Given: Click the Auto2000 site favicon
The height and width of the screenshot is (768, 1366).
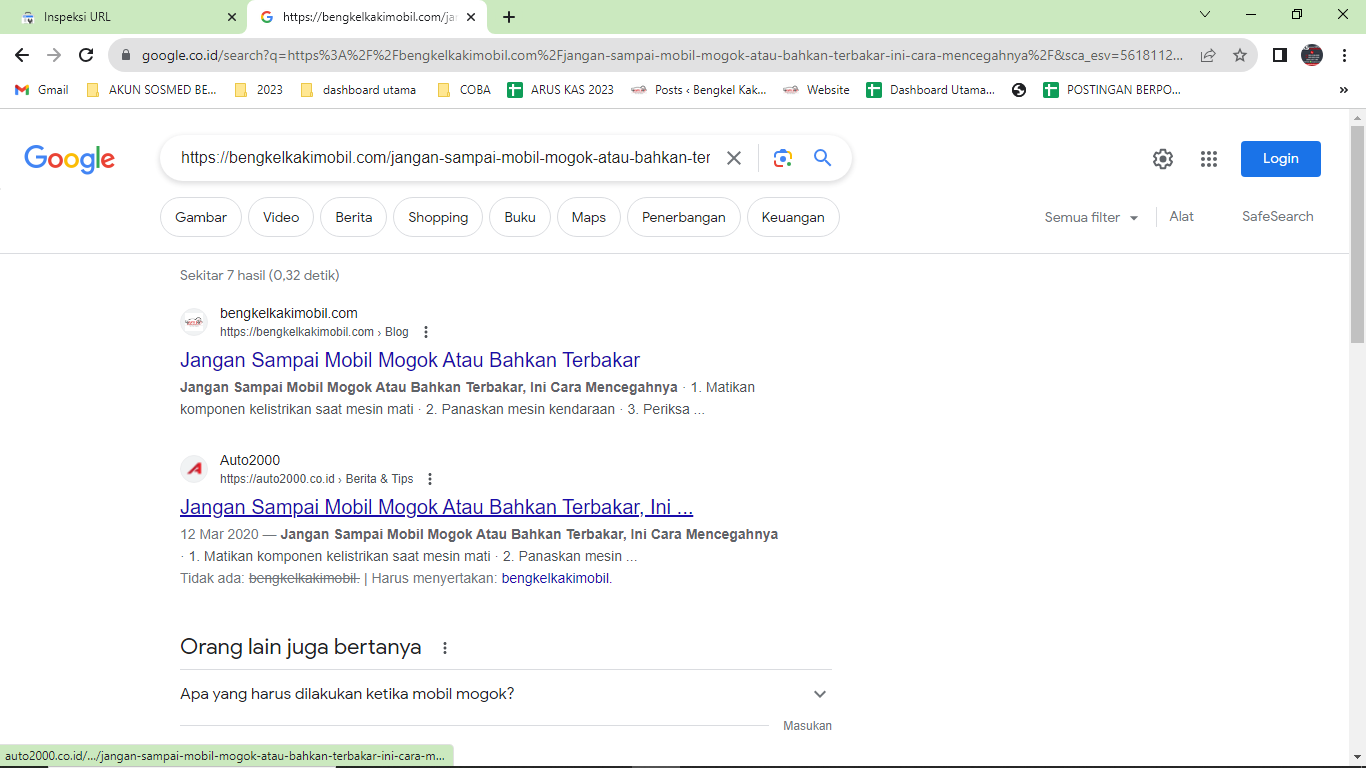Looking at the screenshot, I should tap(194, 469).
